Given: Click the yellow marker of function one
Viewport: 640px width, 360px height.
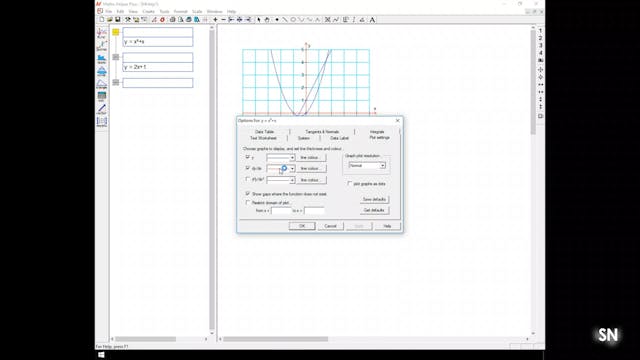Looking at the screenshot, I should click(x=116, y=32).
